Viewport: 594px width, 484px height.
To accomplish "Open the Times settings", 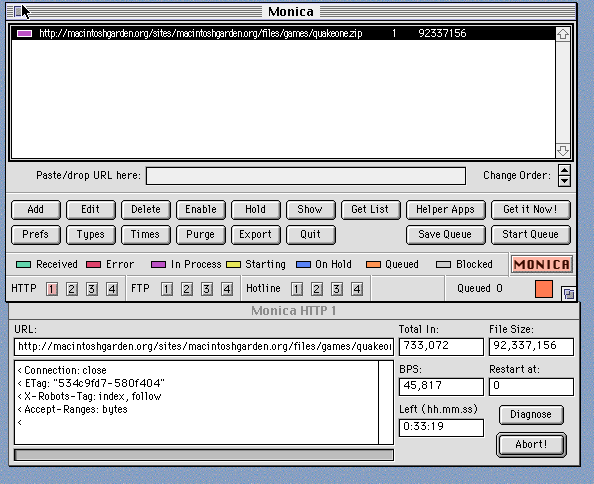I will [x=145, y=235].
